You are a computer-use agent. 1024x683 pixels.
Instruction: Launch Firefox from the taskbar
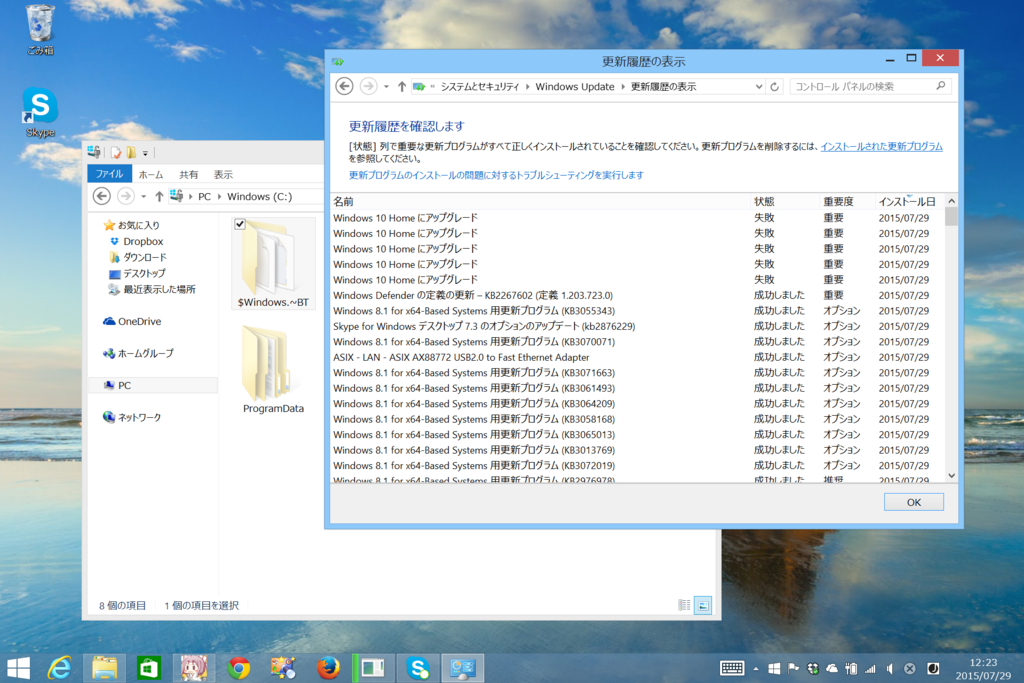[x=328, y=668]
